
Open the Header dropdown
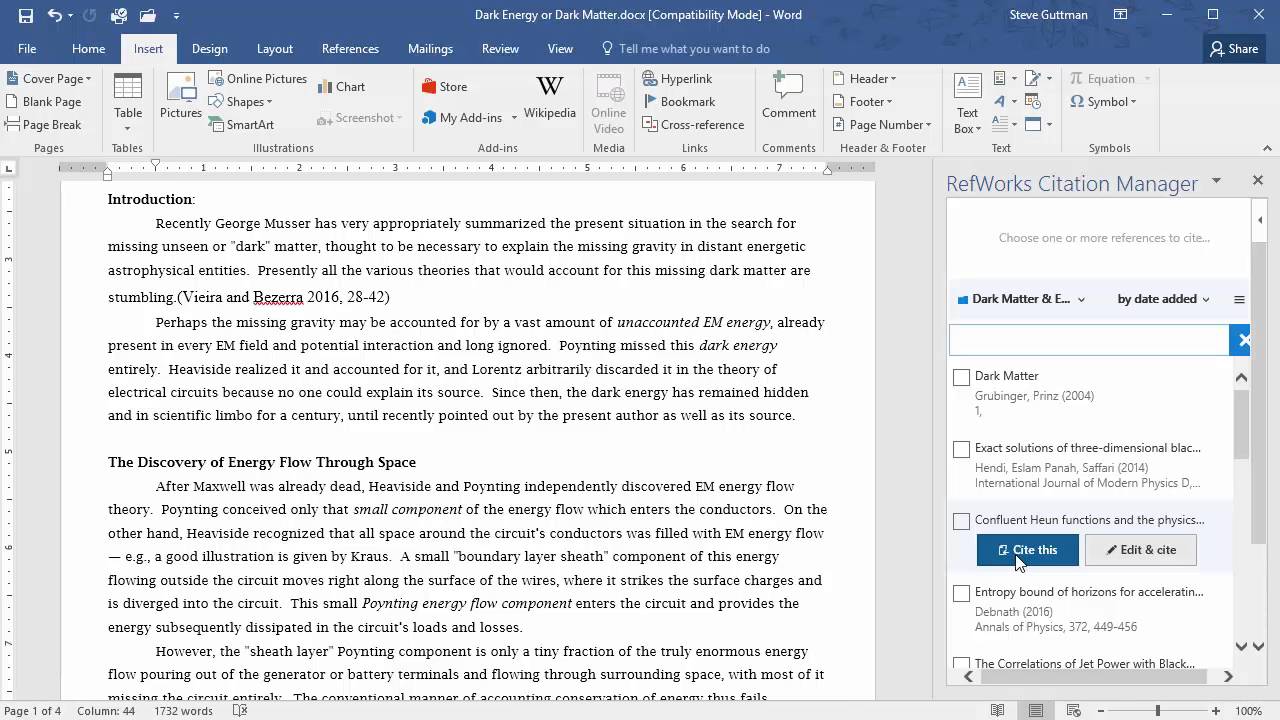click(x=864, y=78)
